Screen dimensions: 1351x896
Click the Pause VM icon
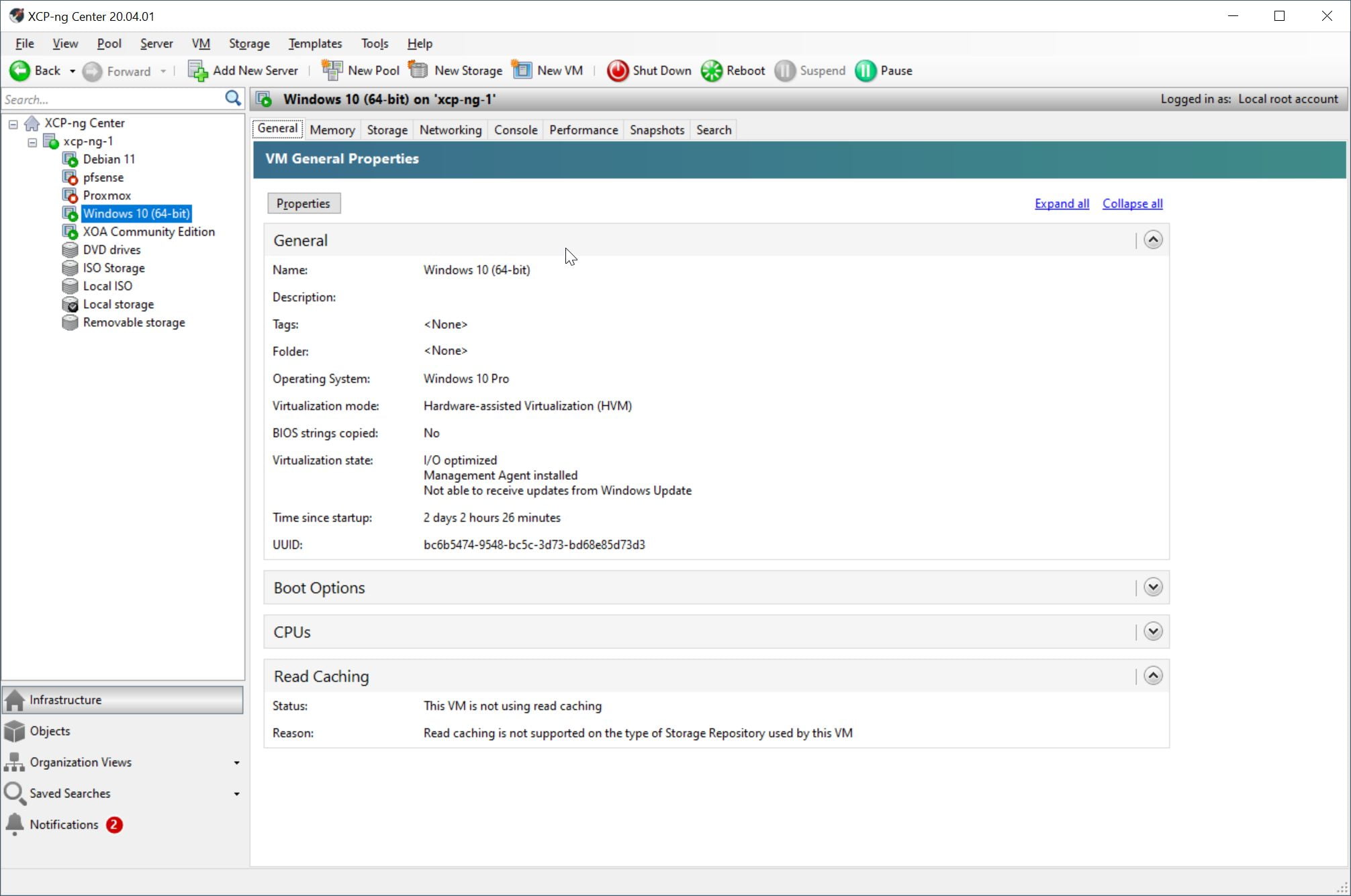pyautogui.click(x=865, y=70)
